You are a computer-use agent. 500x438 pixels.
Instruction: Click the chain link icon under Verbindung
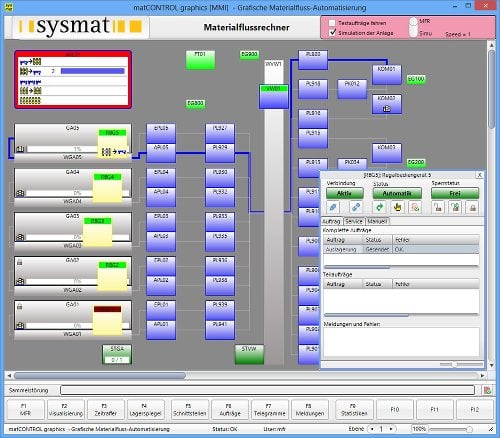(356, 207)
